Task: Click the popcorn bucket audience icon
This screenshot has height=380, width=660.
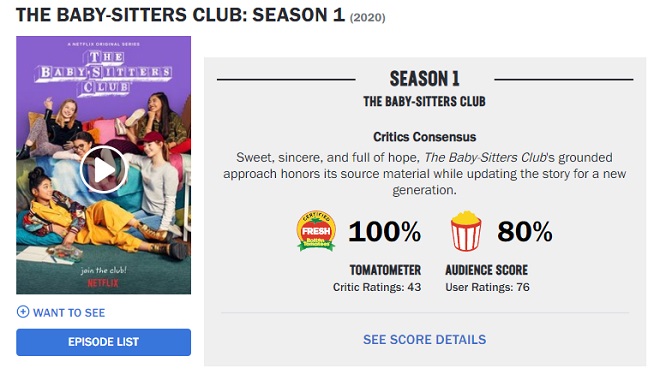Action: [x=466, y=231]
